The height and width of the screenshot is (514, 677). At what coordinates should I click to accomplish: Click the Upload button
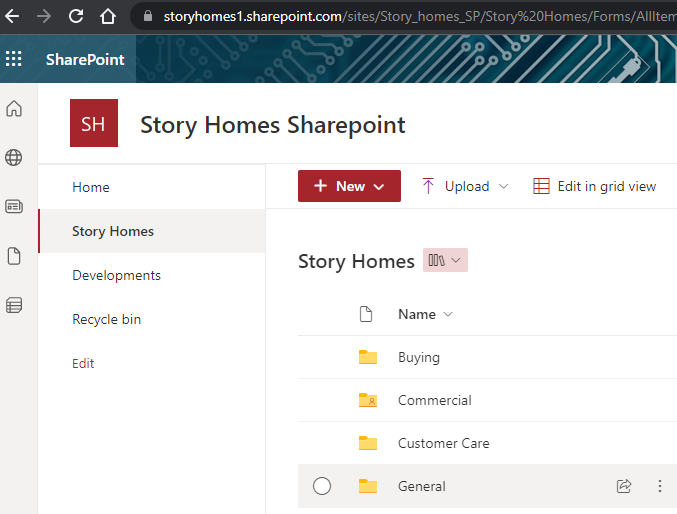pos(467,187)
